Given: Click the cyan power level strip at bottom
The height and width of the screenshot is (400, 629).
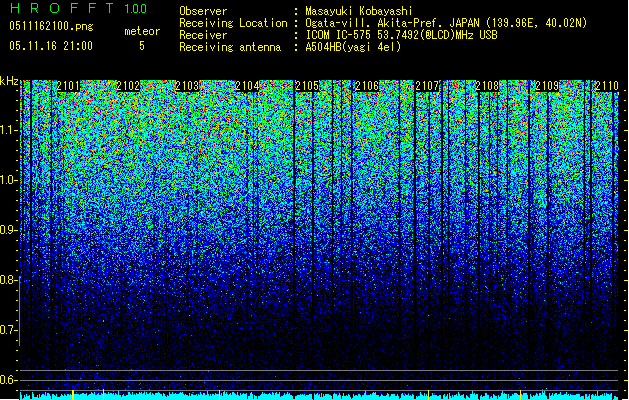Looking at the screenshot, I should (x=319, y=396).
